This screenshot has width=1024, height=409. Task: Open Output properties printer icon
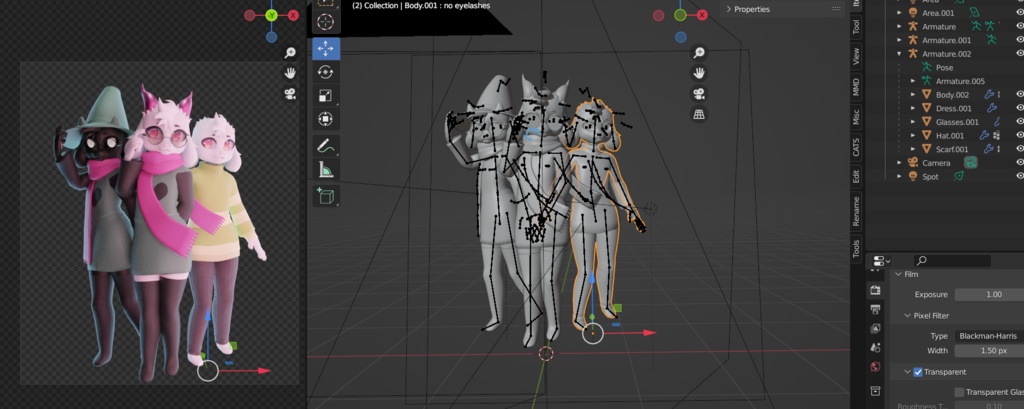coord(876,308)
